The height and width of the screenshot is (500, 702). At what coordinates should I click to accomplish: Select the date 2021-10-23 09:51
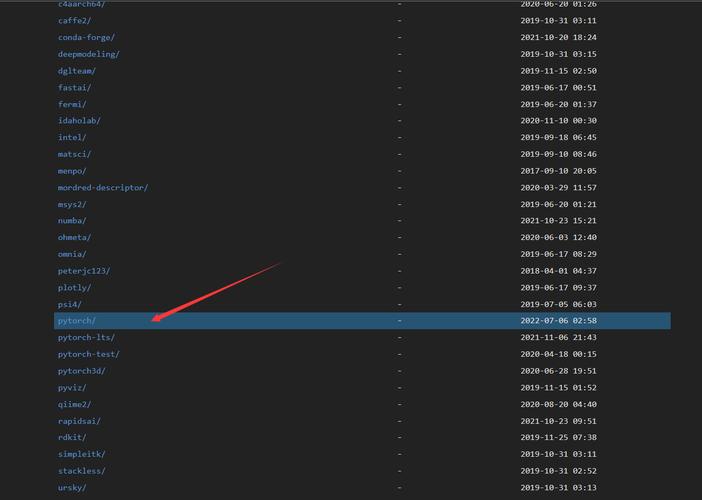coord(558,421)
